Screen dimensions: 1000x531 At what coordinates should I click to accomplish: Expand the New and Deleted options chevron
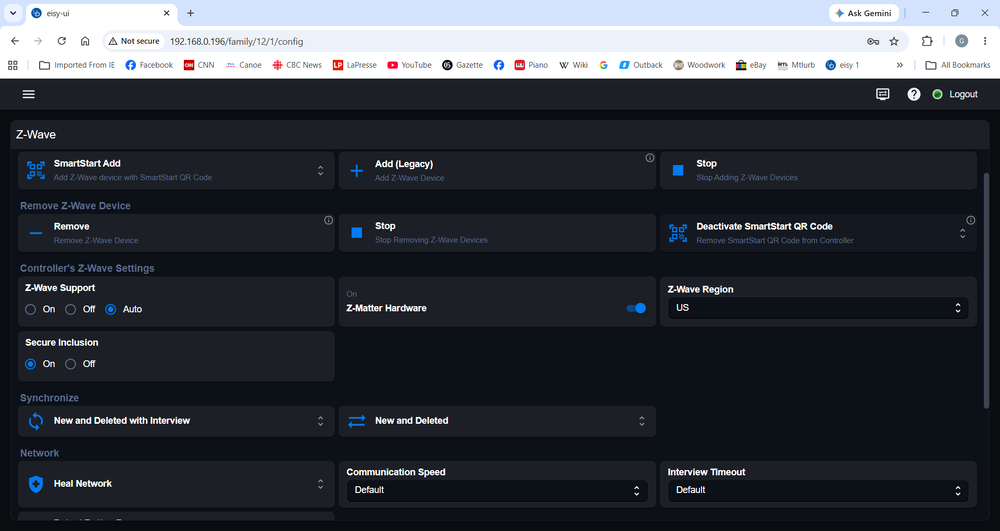[642, 421]
